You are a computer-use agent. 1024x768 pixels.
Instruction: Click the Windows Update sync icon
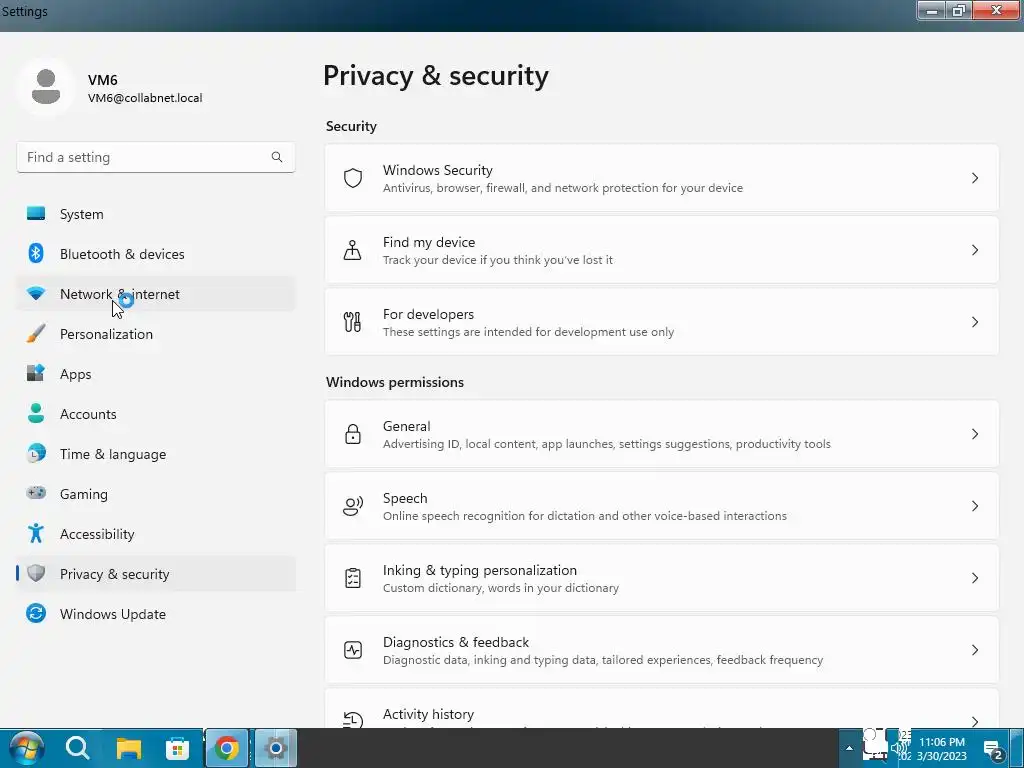[36, 613]
